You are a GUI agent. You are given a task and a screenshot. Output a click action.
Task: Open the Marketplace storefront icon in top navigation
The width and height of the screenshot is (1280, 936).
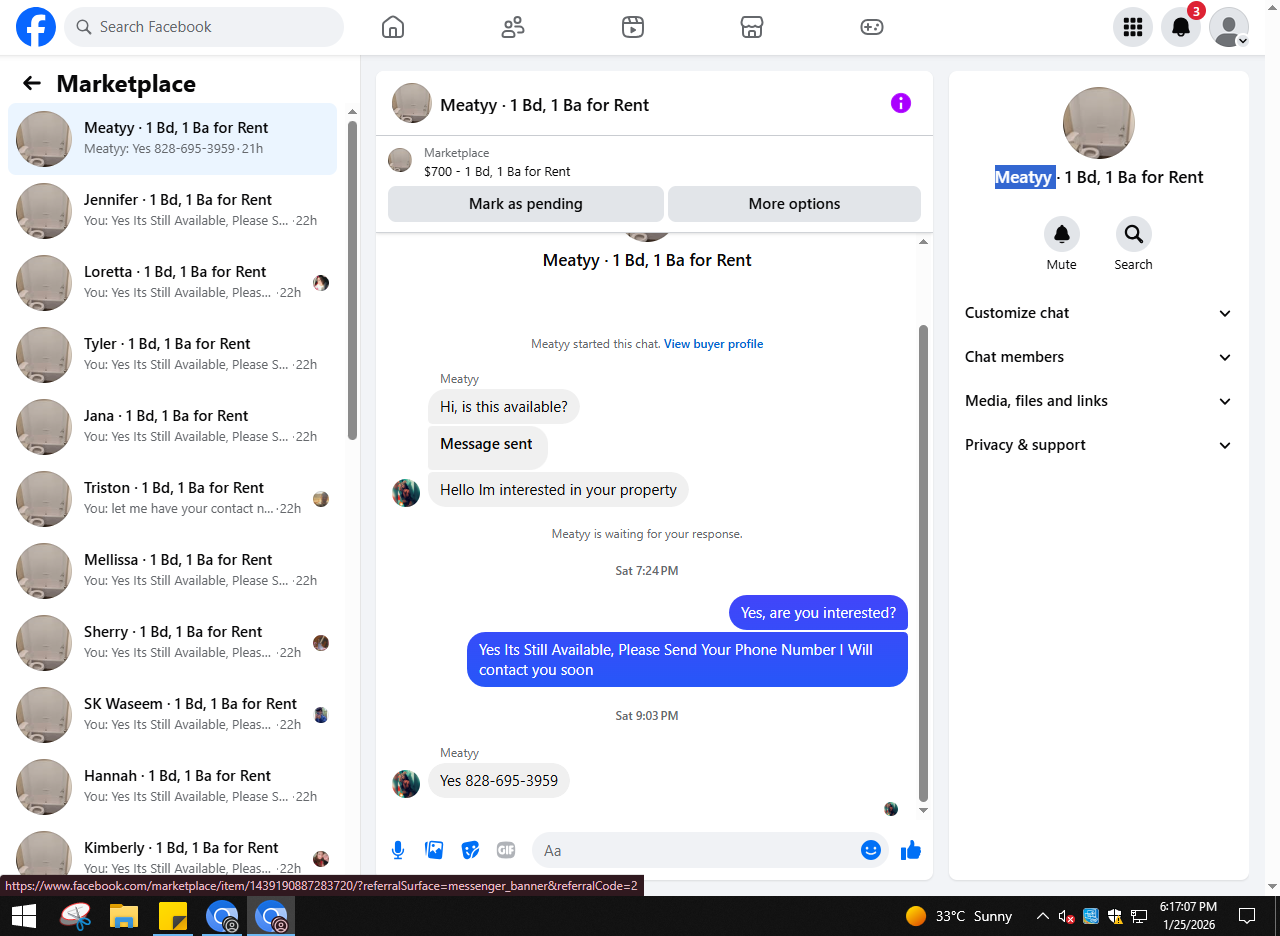pos(752,27)
